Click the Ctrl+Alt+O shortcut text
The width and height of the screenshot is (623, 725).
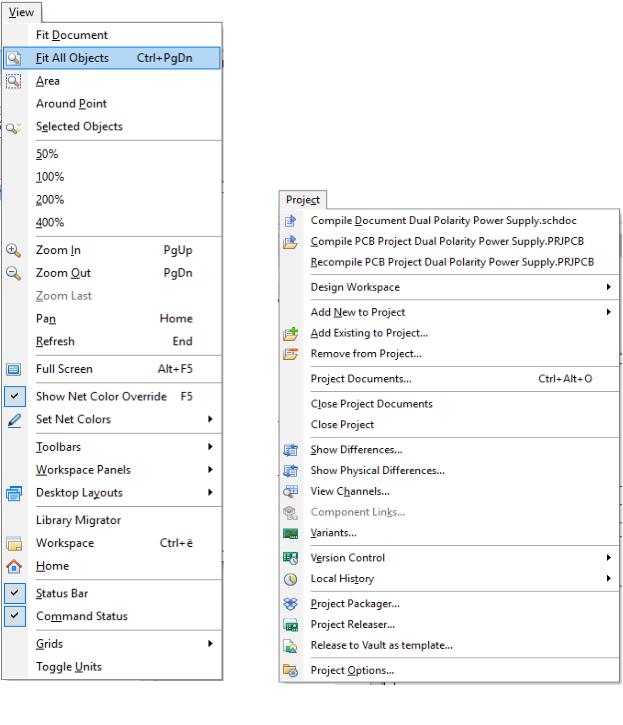pyautogui.click(x=565, y=379)
